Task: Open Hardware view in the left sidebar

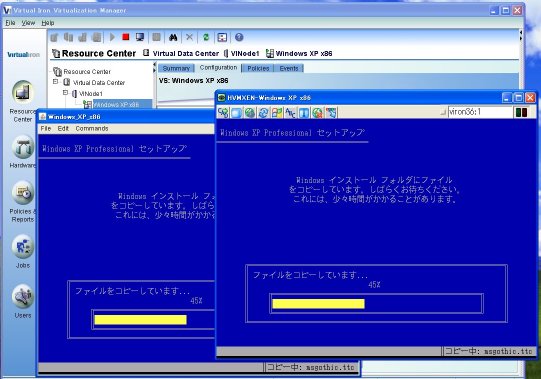Action: point(23,152)
